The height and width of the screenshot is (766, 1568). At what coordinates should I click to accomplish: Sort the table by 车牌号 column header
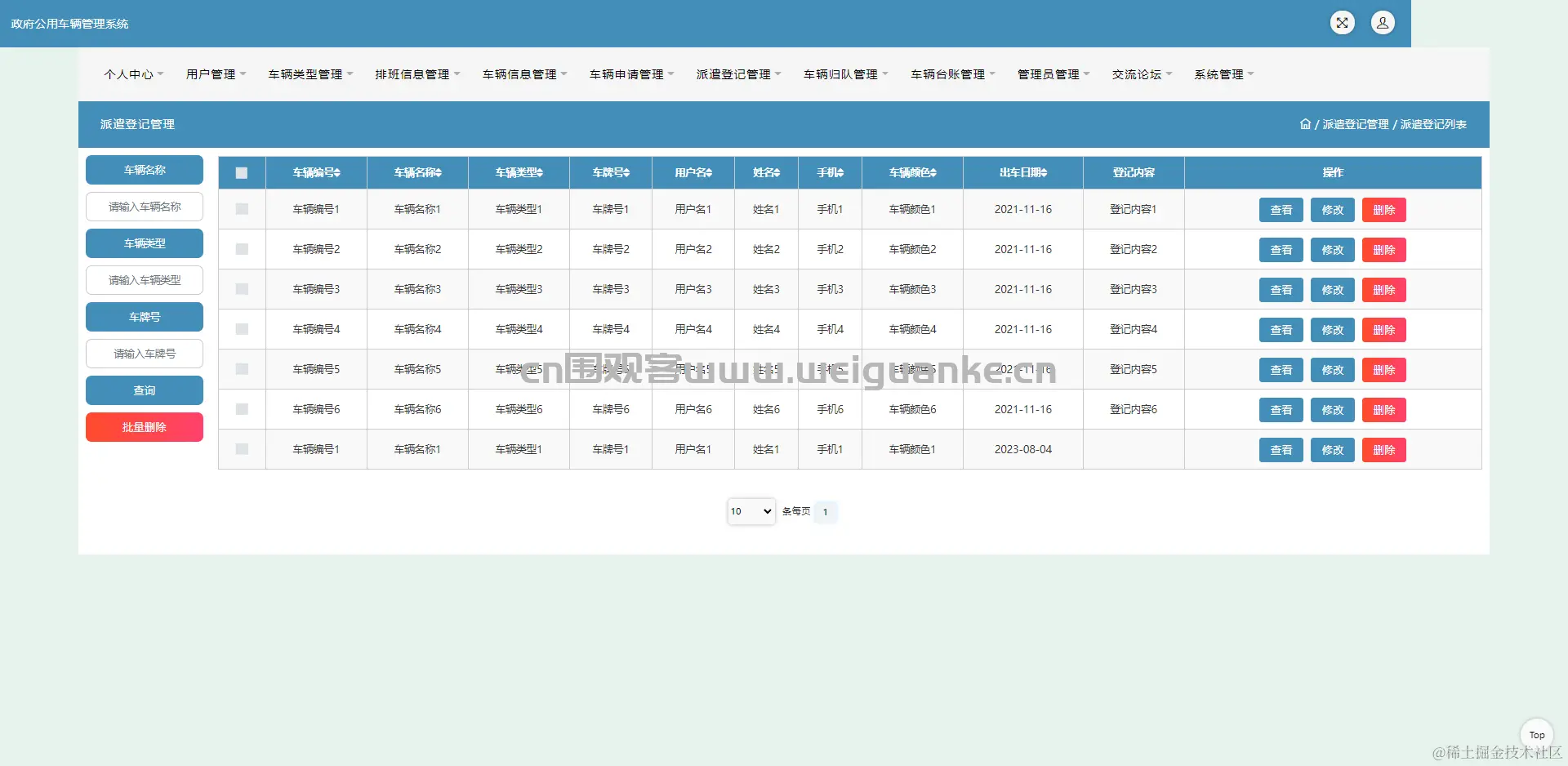pyautogui.click(x=611, y=172)
